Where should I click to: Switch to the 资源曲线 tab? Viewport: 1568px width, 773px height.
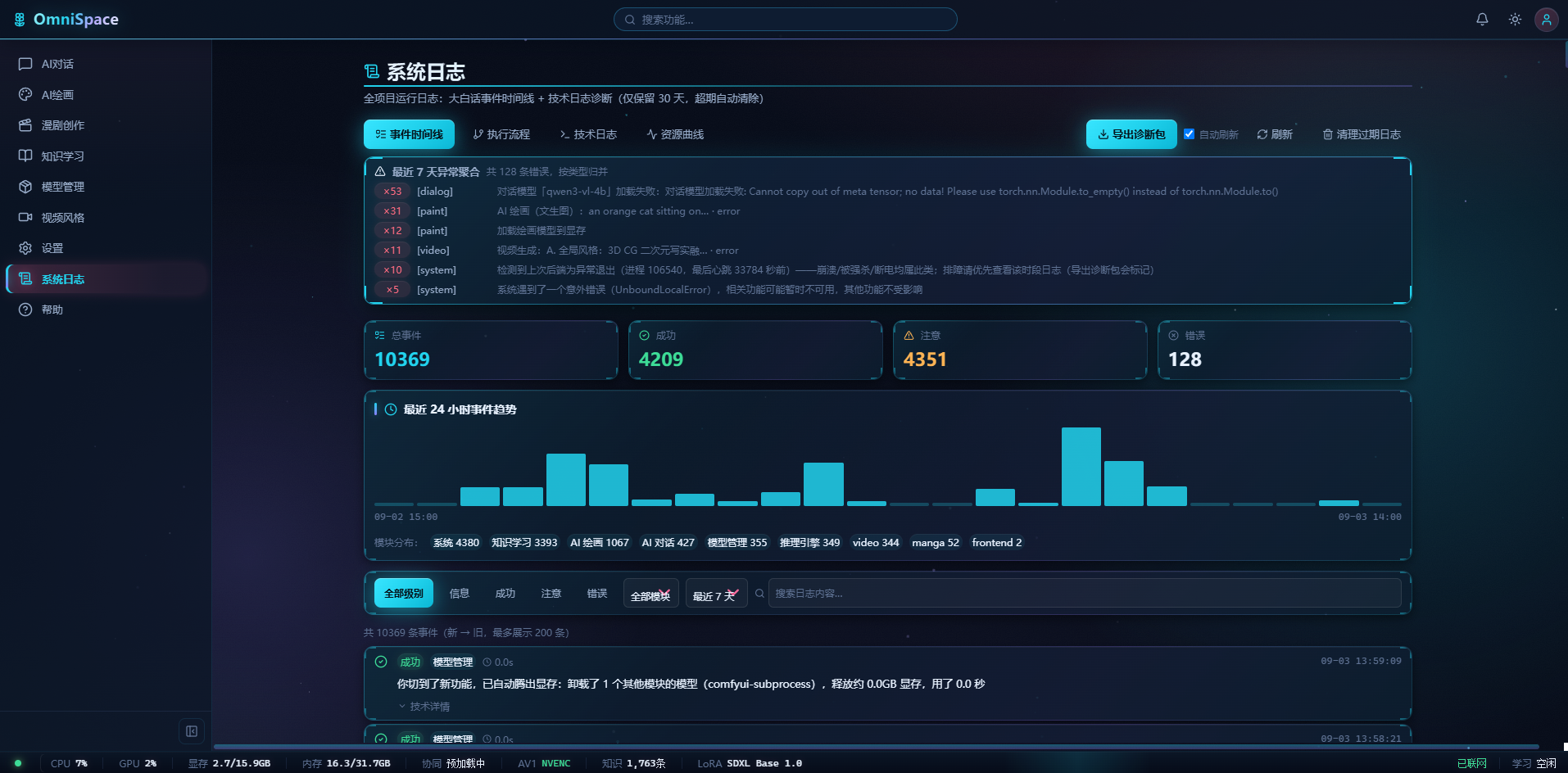coord(675,134)
